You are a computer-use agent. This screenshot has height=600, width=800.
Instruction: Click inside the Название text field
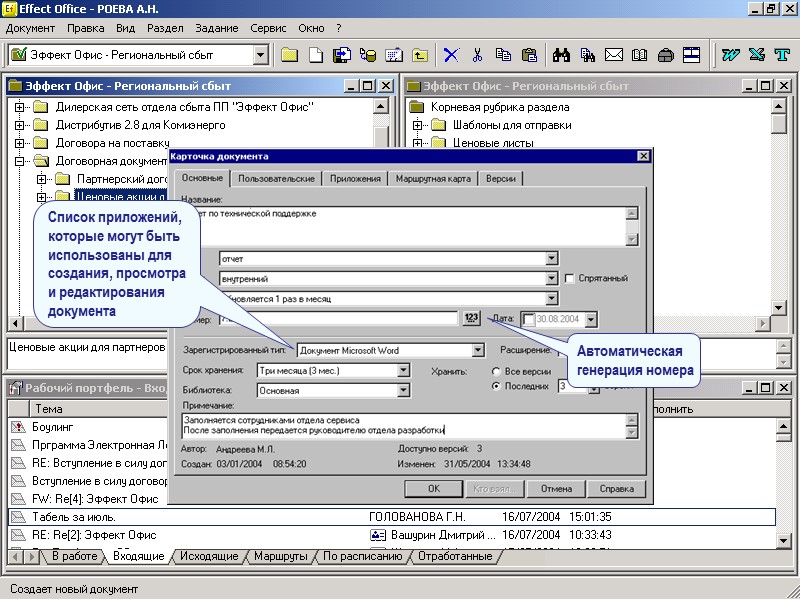tap(404, 226)
